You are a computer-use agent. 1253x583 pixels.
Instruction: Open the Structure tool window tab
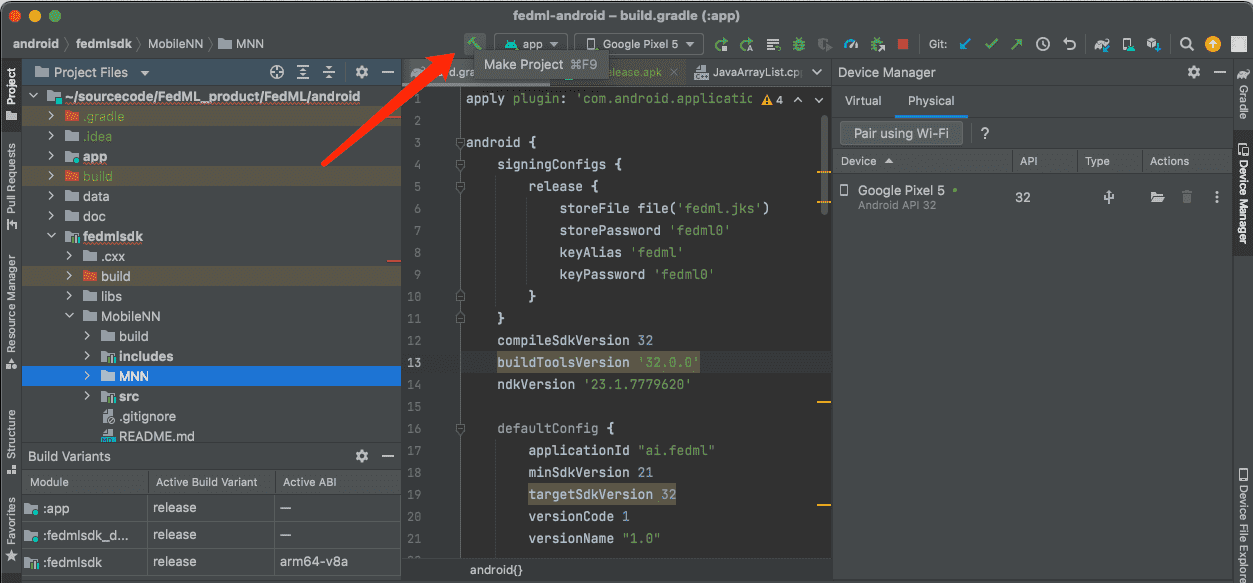(x=11, y=440)
